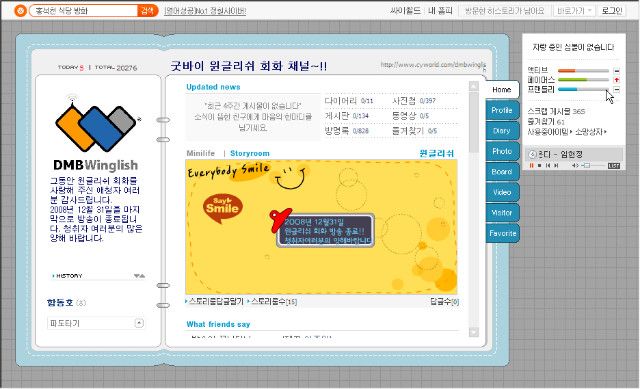Click the 액티브 orange progress bar
The width and height of the screenshot is (640, 389).
click(x=583, y=71)
